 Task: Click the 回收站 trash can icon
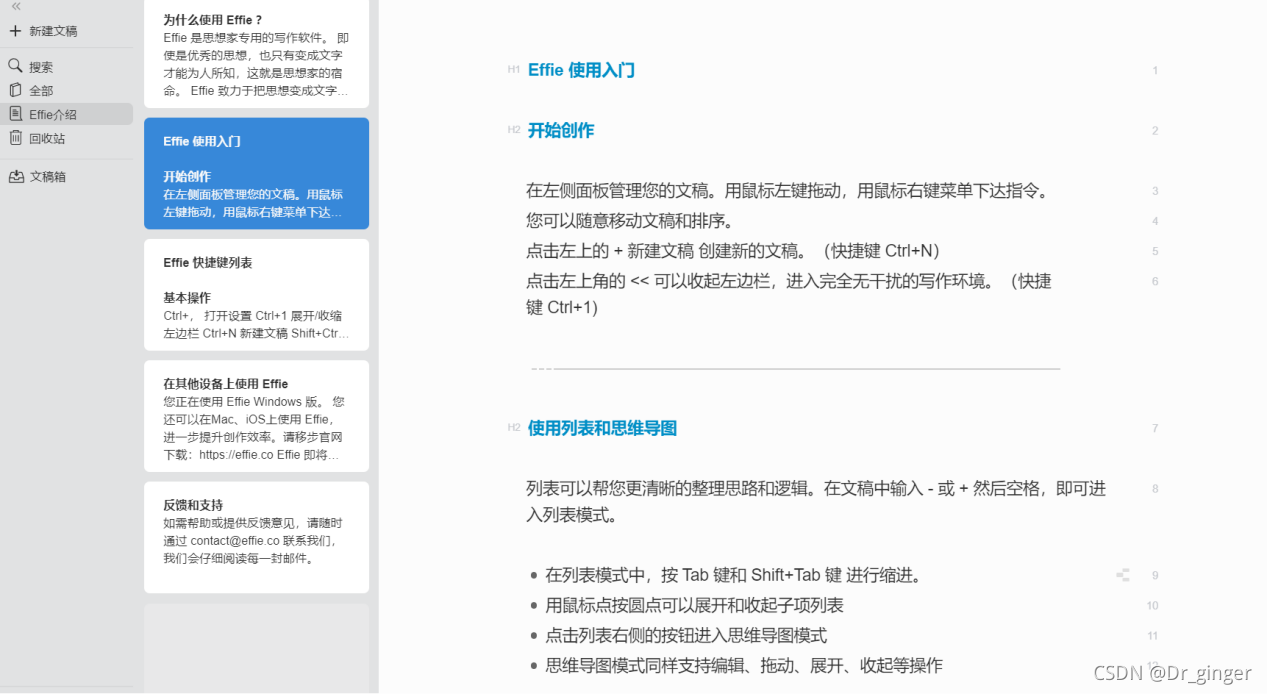(x=15, y=138)
